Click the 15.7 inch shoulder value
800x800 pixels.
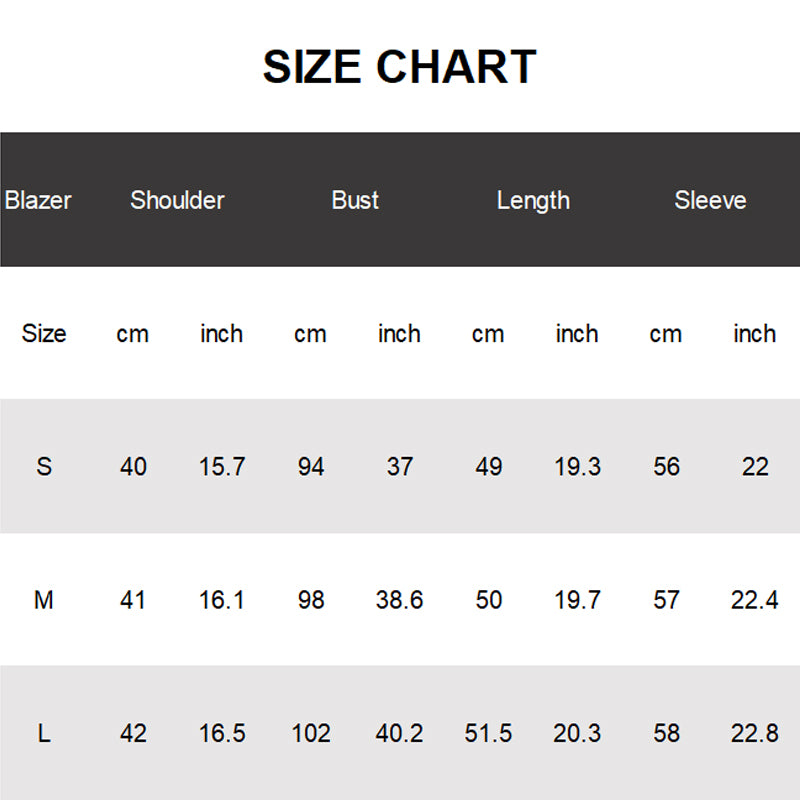click(222, 466)
